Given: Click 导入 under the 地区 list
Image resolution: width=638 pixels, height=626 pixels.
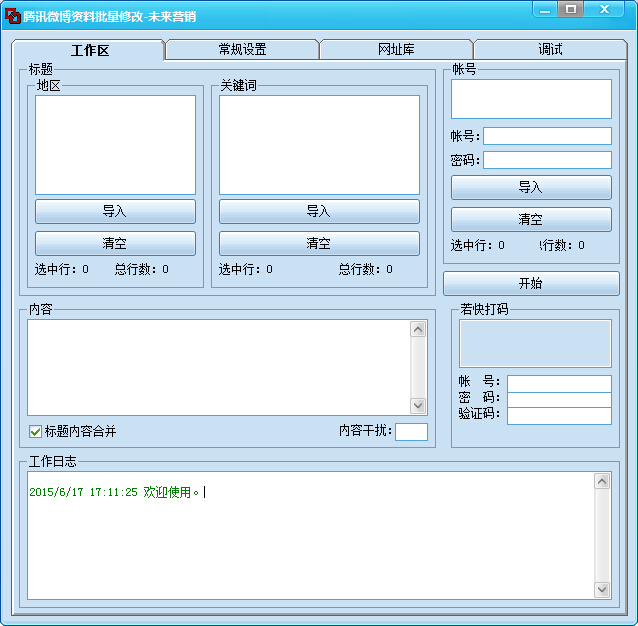Looking at the screenshot, I should pos(116,211).
